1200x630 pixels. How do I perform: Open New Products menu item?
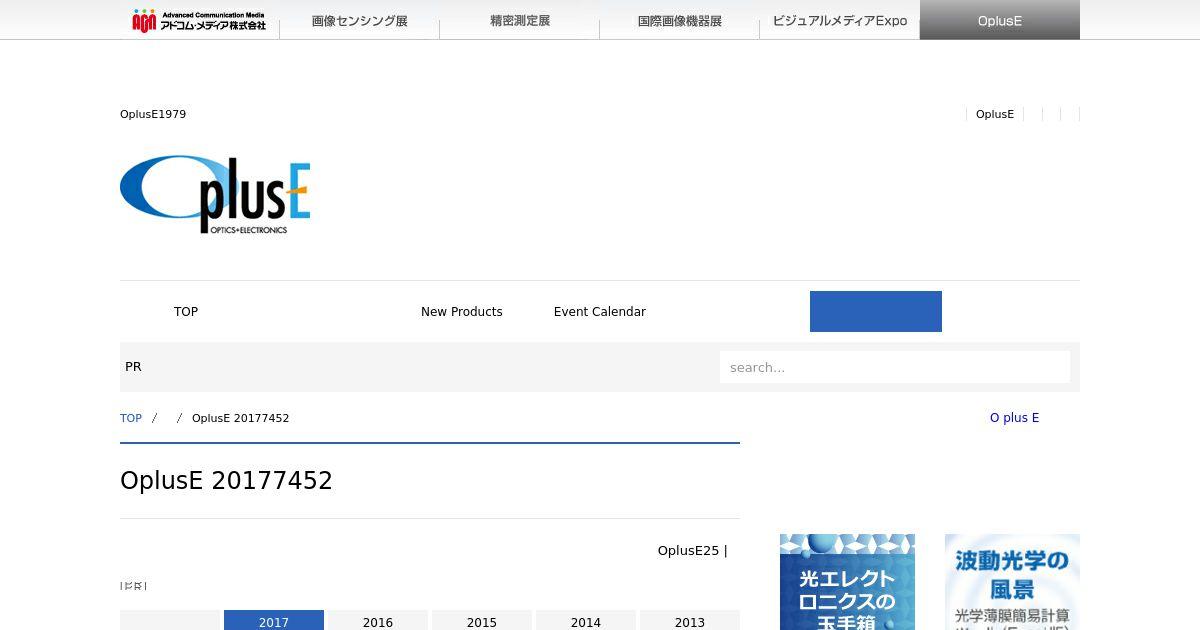coord(462,312)
